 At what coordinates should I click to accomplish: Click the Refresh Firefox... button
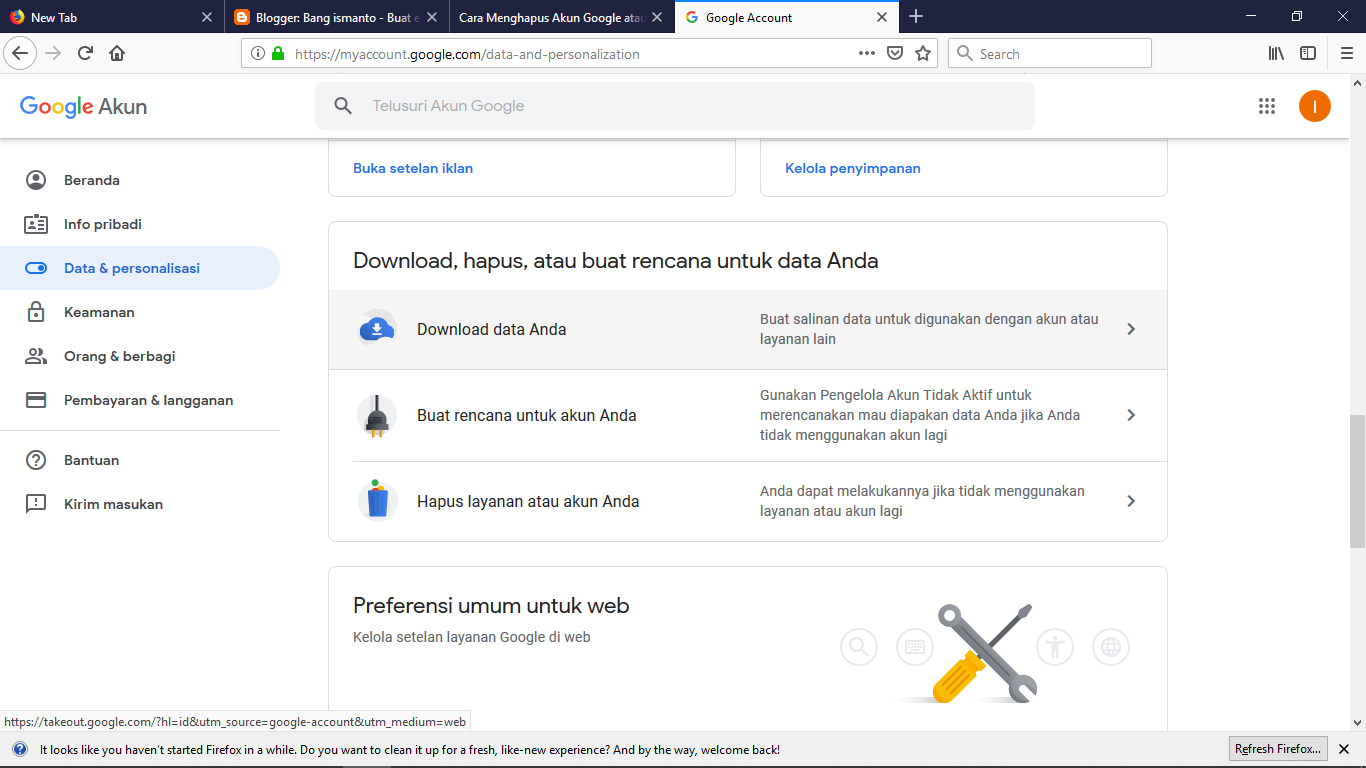pos(1279,749)
